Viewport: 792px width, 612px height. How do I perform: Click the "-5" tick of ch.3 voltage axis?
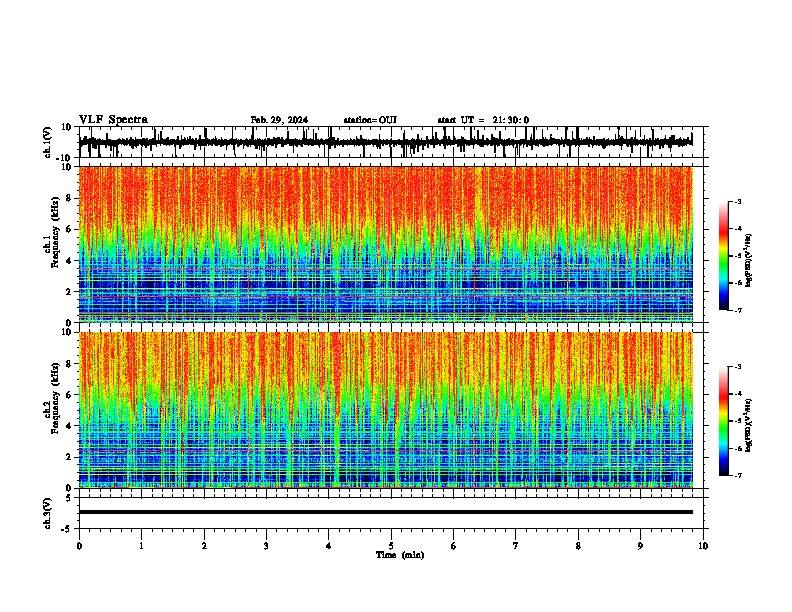pos(68,529)
